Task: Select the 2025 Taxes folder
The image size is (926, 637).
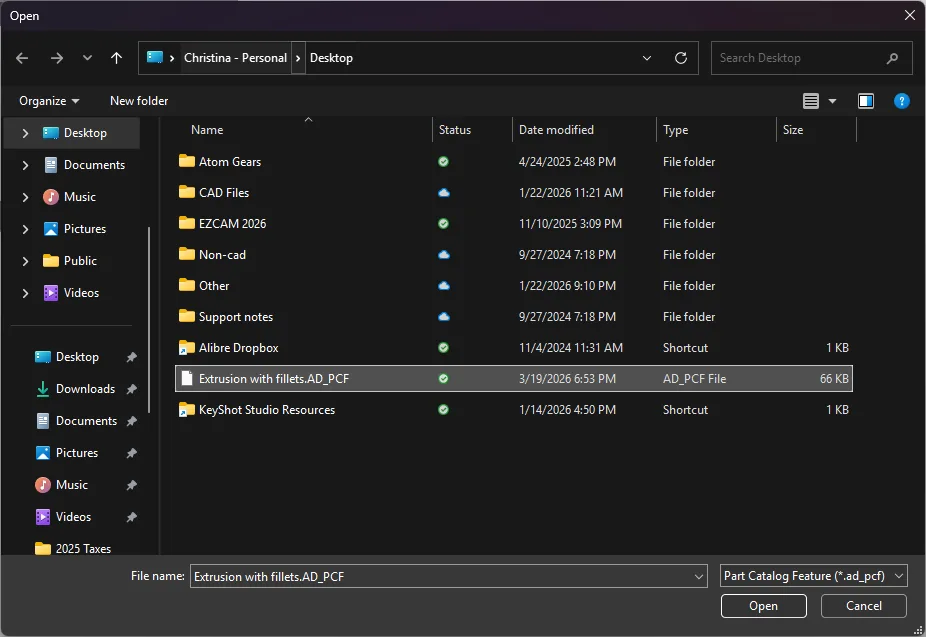Action: pyautogui.click(x=73, y=548)
